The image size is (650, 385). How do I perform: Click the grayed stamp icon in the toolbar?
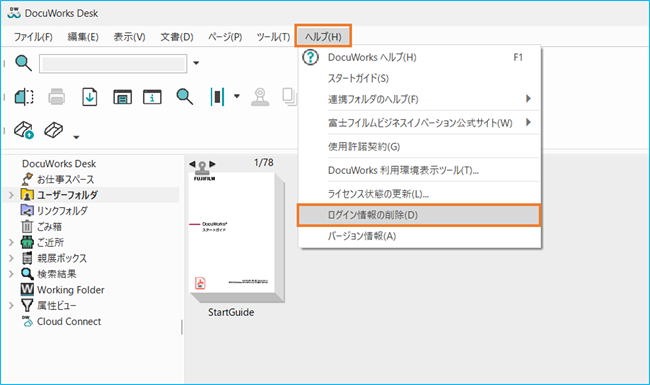260,97
